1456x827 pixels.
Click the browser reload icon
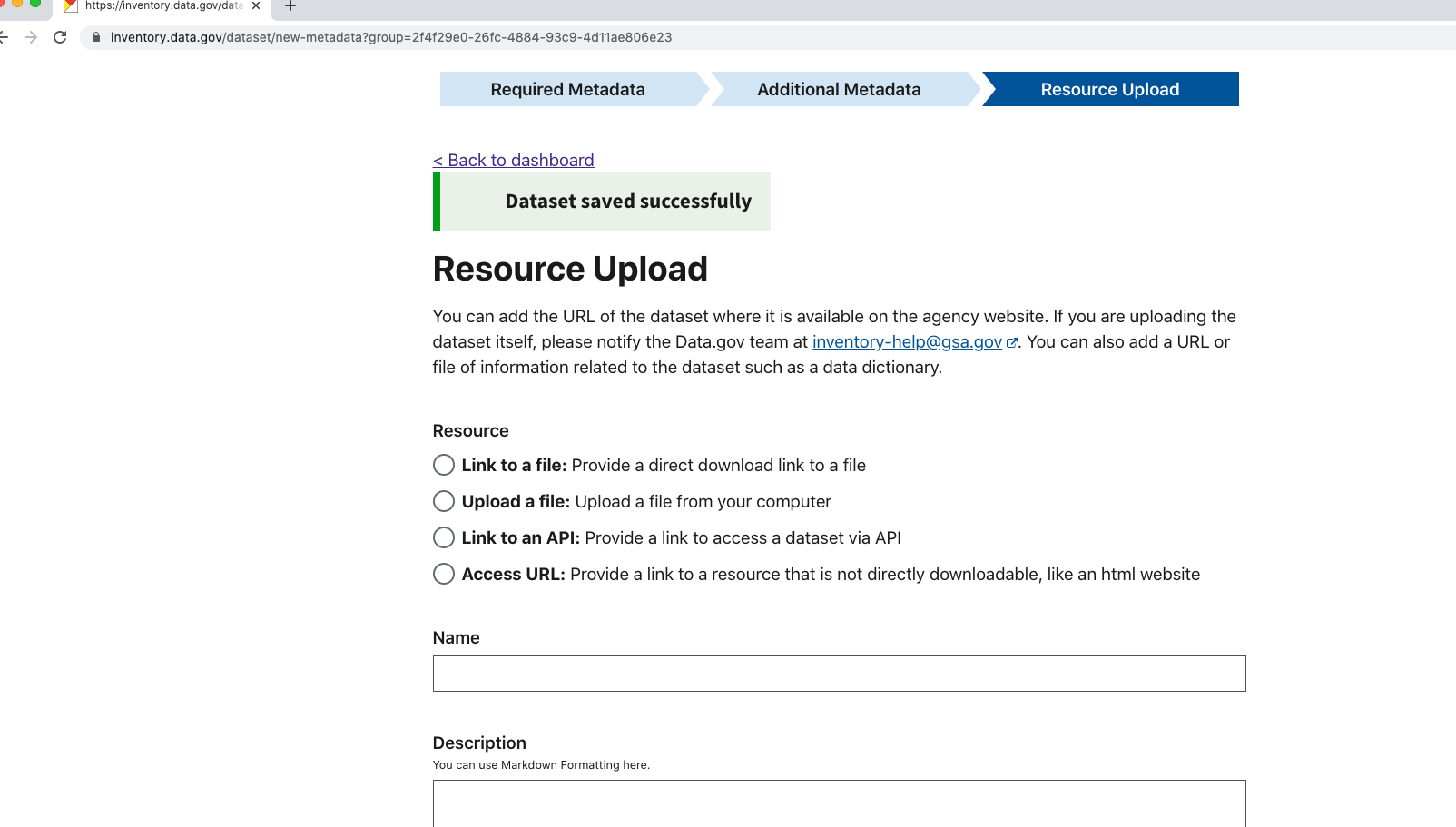click(60, 37)
